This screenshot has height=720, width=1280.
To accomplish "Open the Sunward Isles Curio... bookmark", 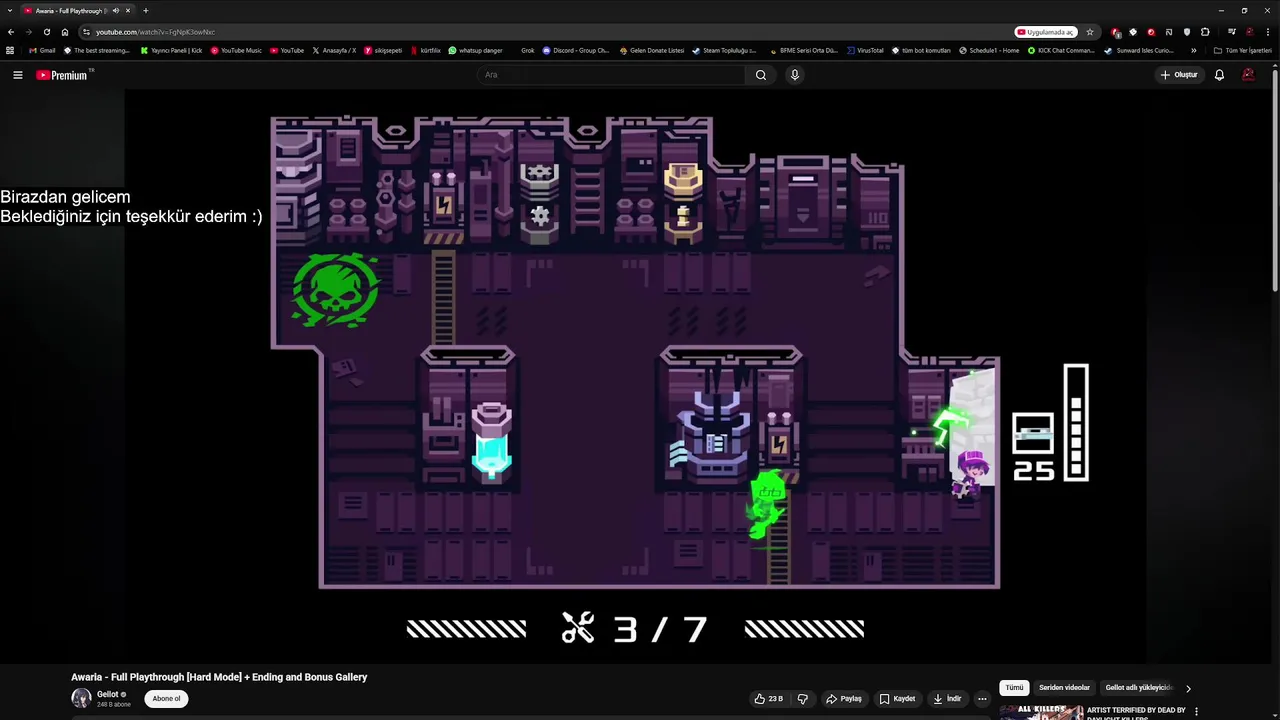I will [1139, 50].
